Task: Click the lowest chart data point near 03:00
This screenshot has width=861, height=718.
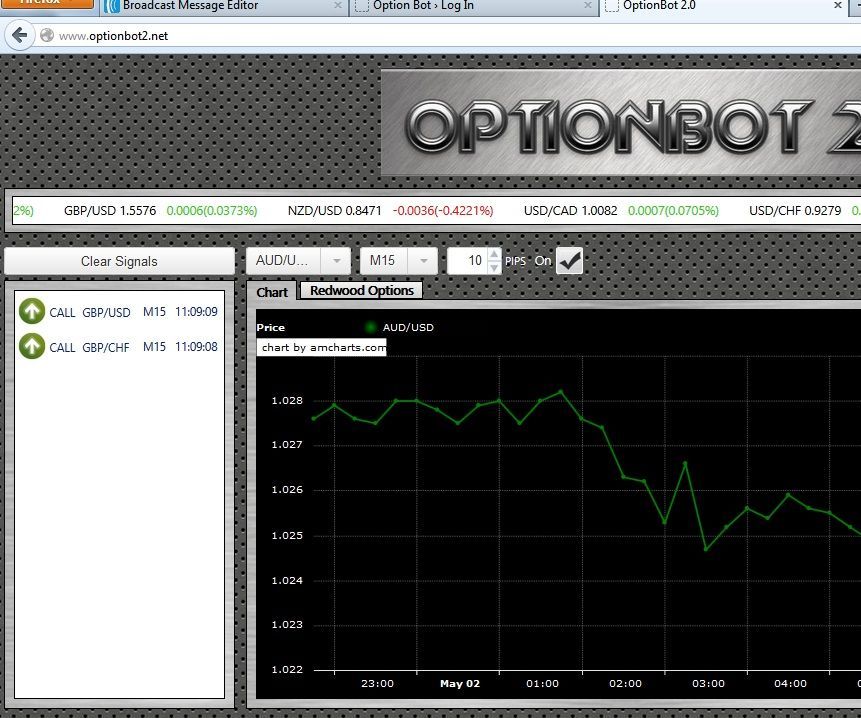Action: tap(706, 549)
